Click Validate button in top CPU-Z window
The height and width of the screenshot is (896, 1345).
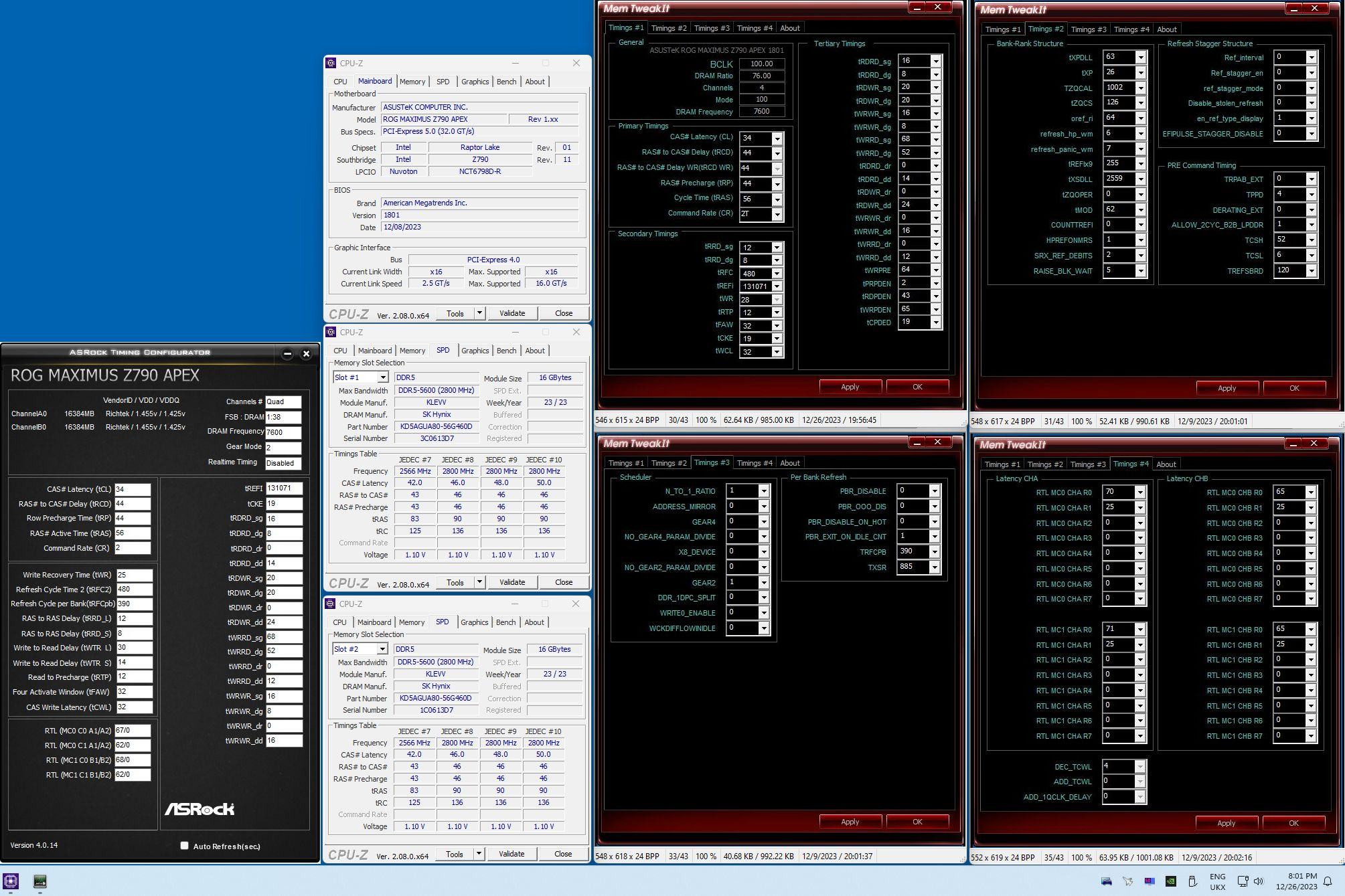[x=512, y=313]
